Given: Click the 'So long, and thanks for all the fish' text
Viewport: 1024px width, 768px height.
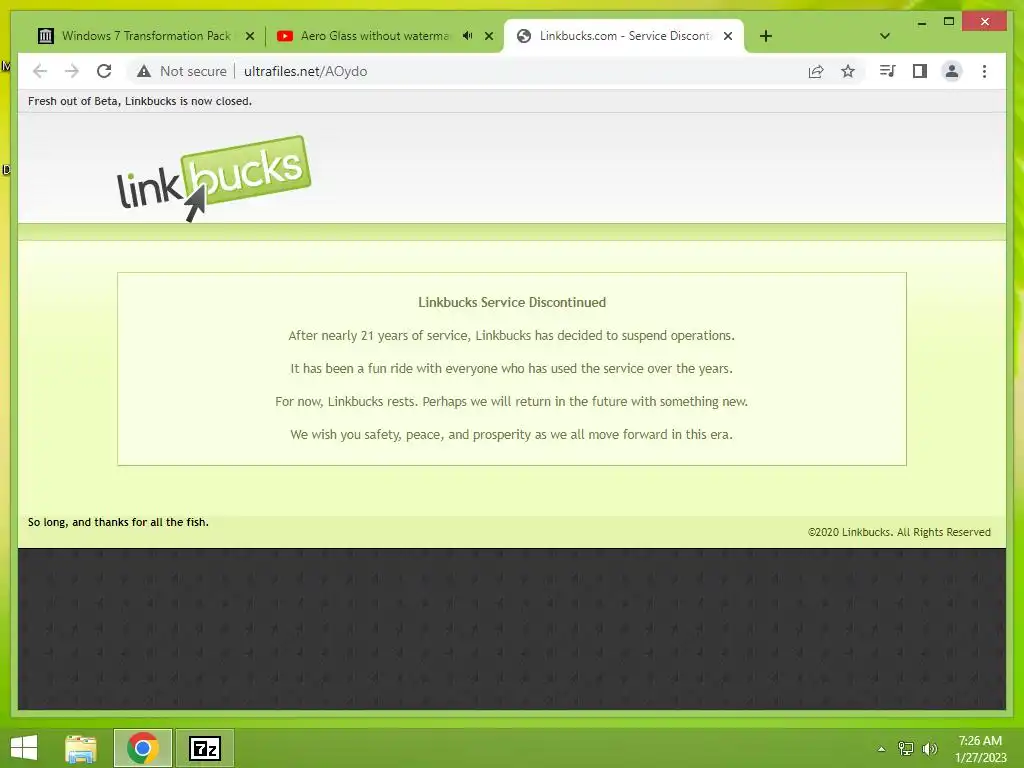Looking at the screenshot, I should [x=118, y=522].
